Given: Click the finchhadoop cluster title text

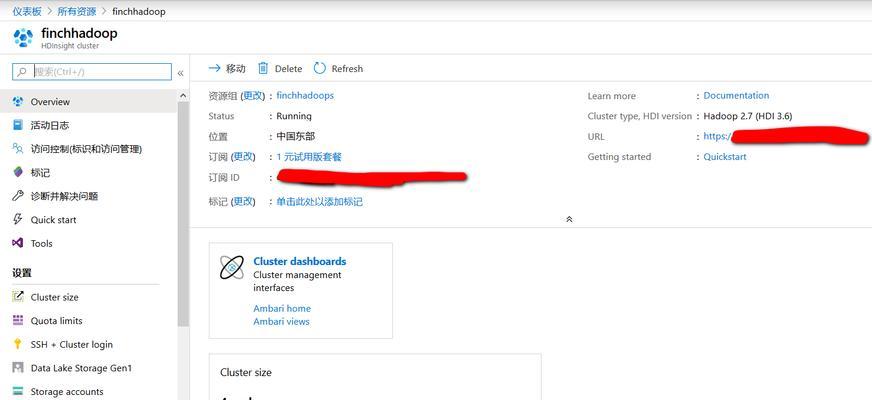Looking at the screenshot, I should [x=79, y=33].
